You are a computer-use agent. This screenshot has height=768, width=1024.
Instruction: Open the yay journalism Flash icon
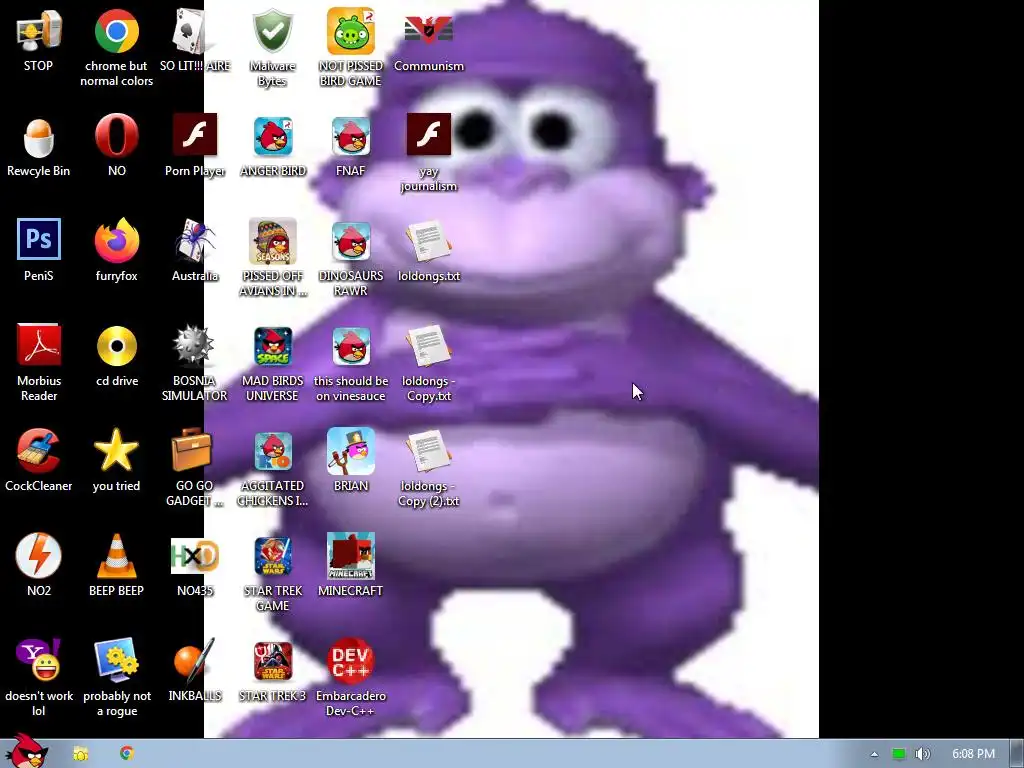pos(428,135)
